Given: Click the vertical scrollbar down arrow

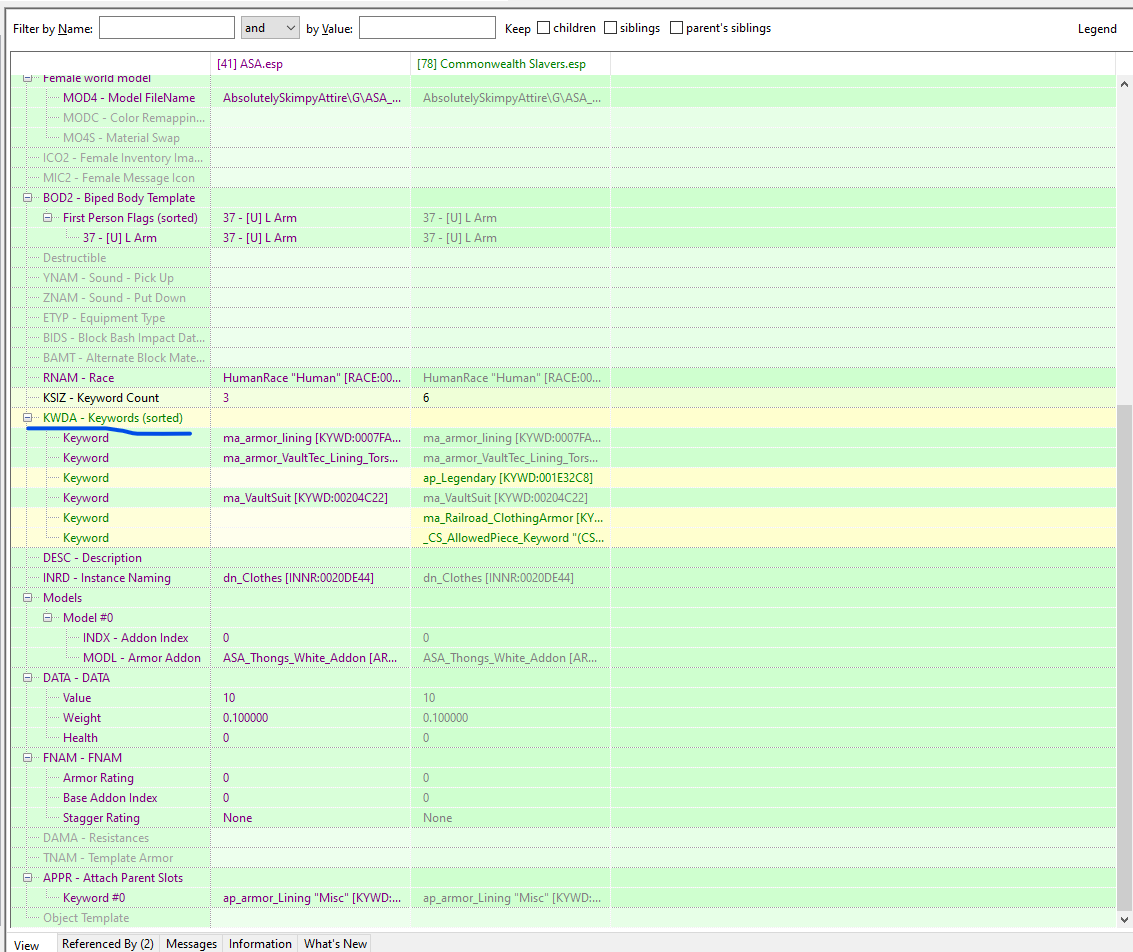Looking at the screenshot, I should [x=1124, y=919].
